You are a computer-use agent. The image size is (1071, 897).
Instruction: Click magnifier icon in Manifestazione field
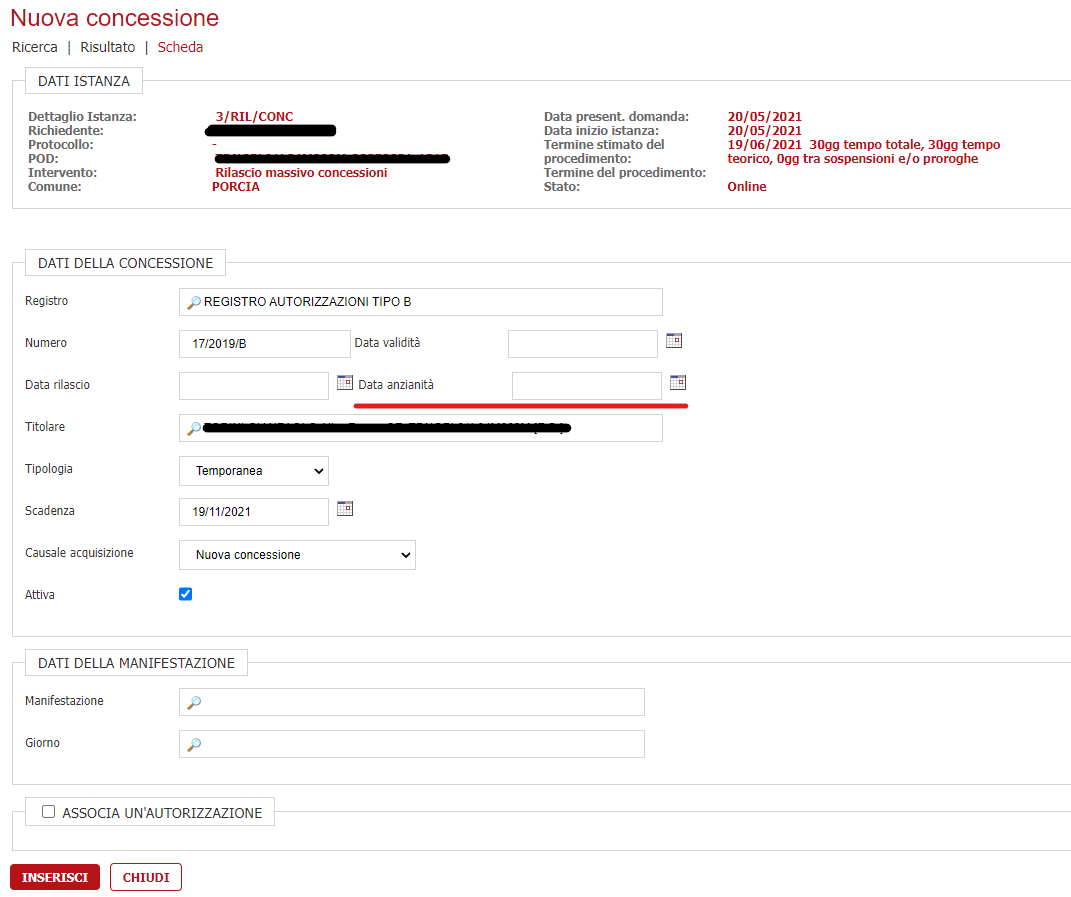[x=194, y=702]
